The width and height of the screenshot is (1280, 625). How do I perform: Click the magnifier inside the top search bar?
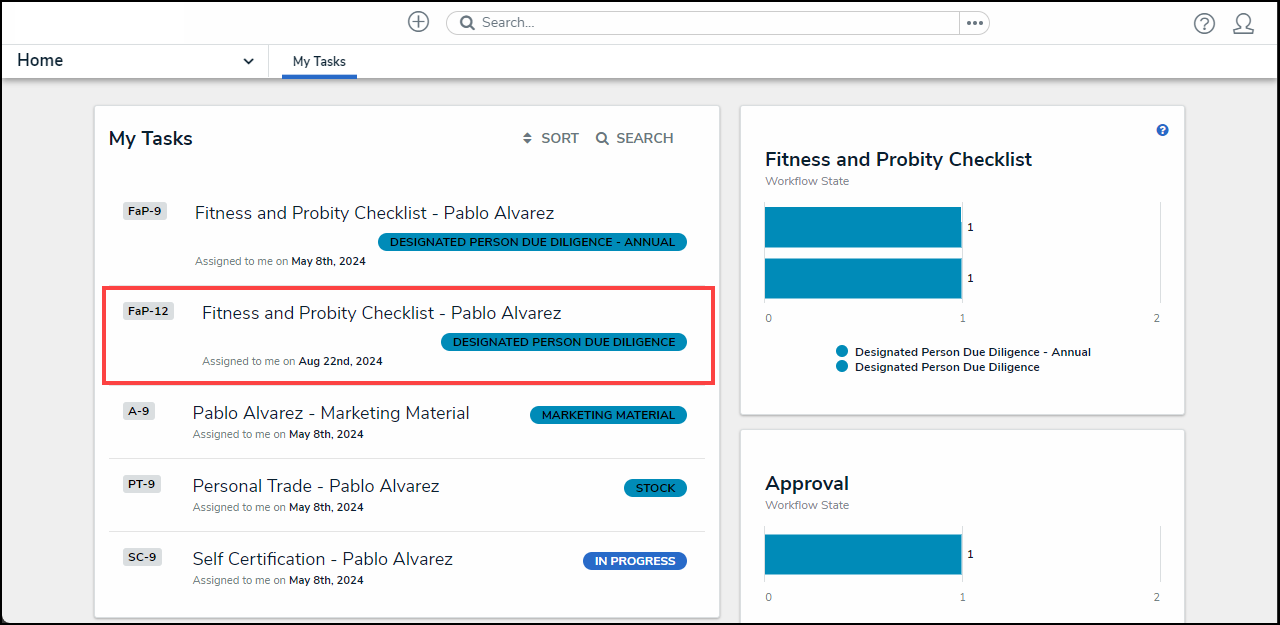(466, 22)
